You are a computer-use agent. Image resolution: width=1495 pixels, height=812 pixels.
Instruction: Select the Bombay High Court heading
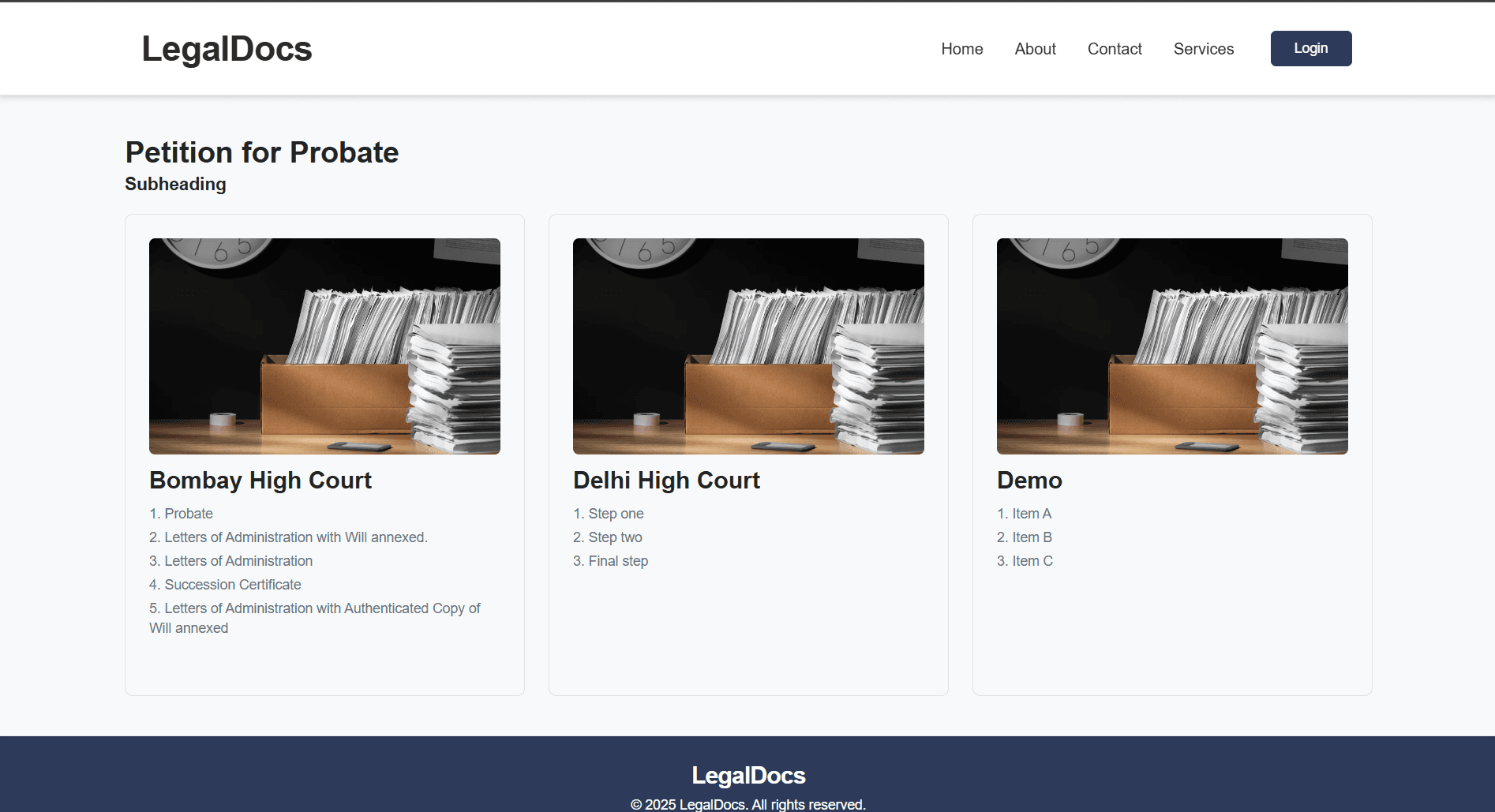pos(260,480)
